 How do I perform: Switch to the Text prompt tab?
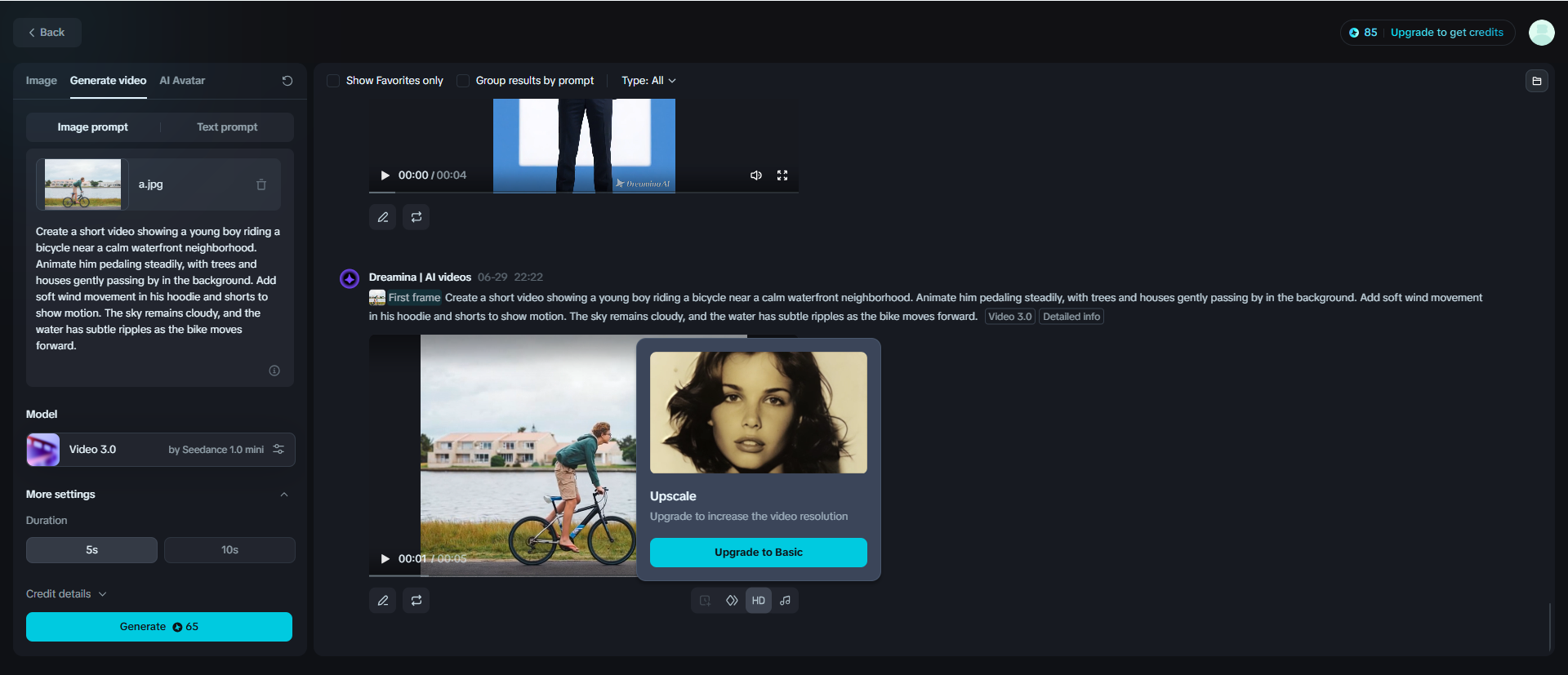(x=227, y=127)
